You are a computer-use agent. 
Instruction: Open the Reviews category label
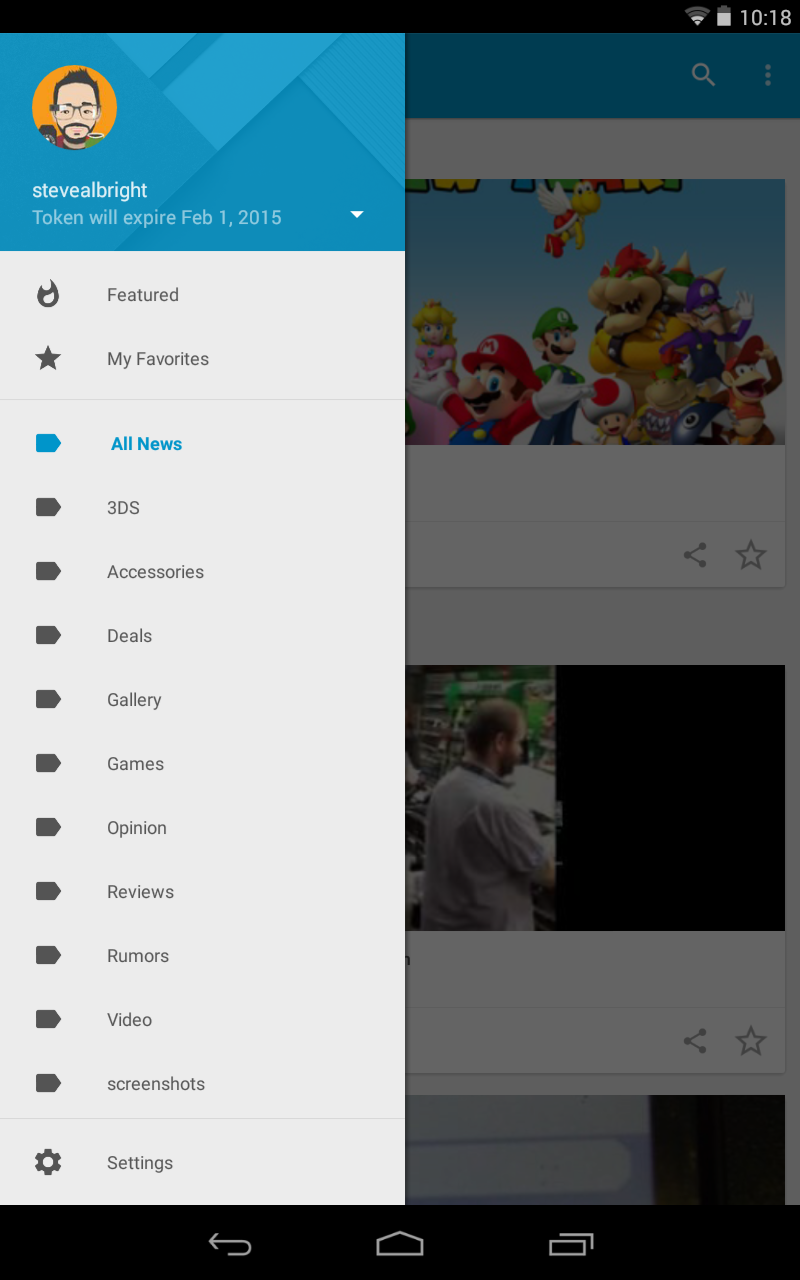140,892
